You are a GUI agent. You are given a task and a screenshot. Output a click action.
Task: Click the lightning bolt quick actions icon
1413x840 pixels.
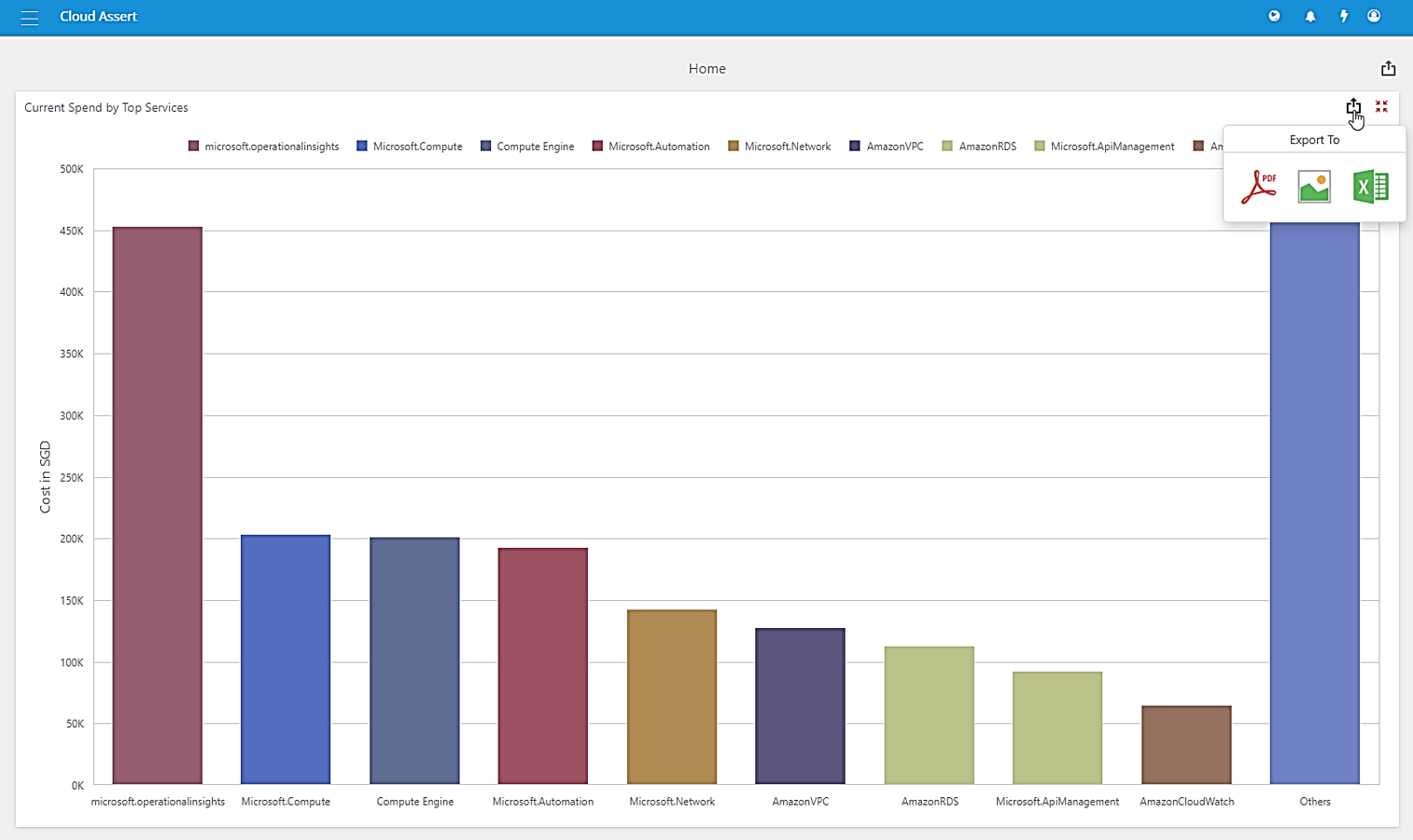pyautogui.click(x=1344, y=16)
